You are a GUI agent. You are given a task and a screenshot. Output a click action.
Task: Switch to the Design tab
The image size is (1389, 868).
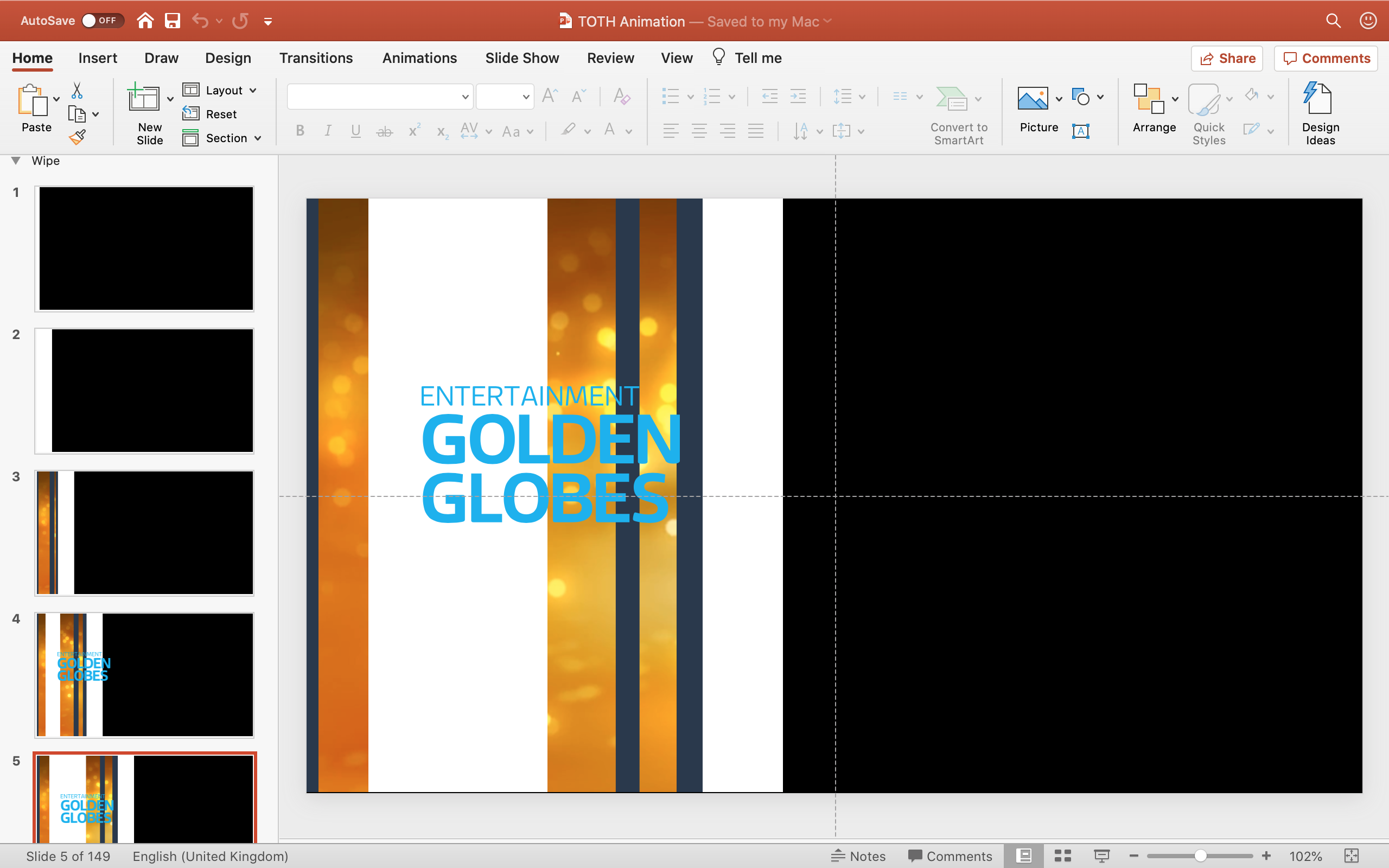point(228,58)
